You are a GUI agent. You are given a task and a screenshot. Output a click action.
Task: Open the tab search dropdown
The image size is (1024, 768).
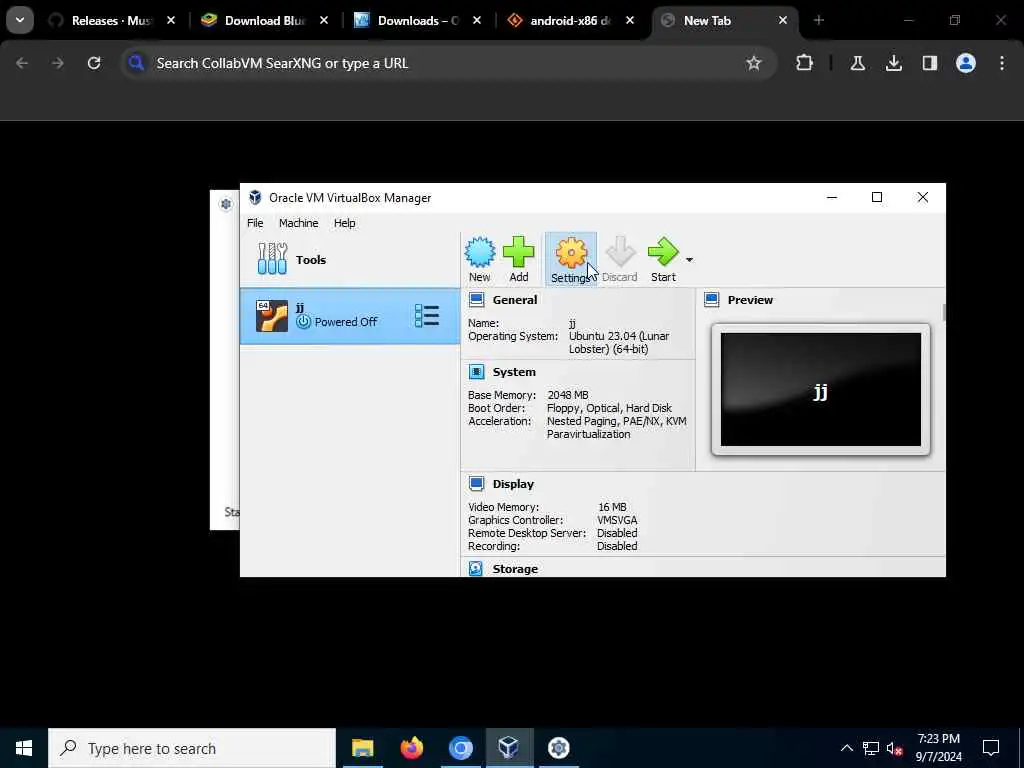pos(20,20)
